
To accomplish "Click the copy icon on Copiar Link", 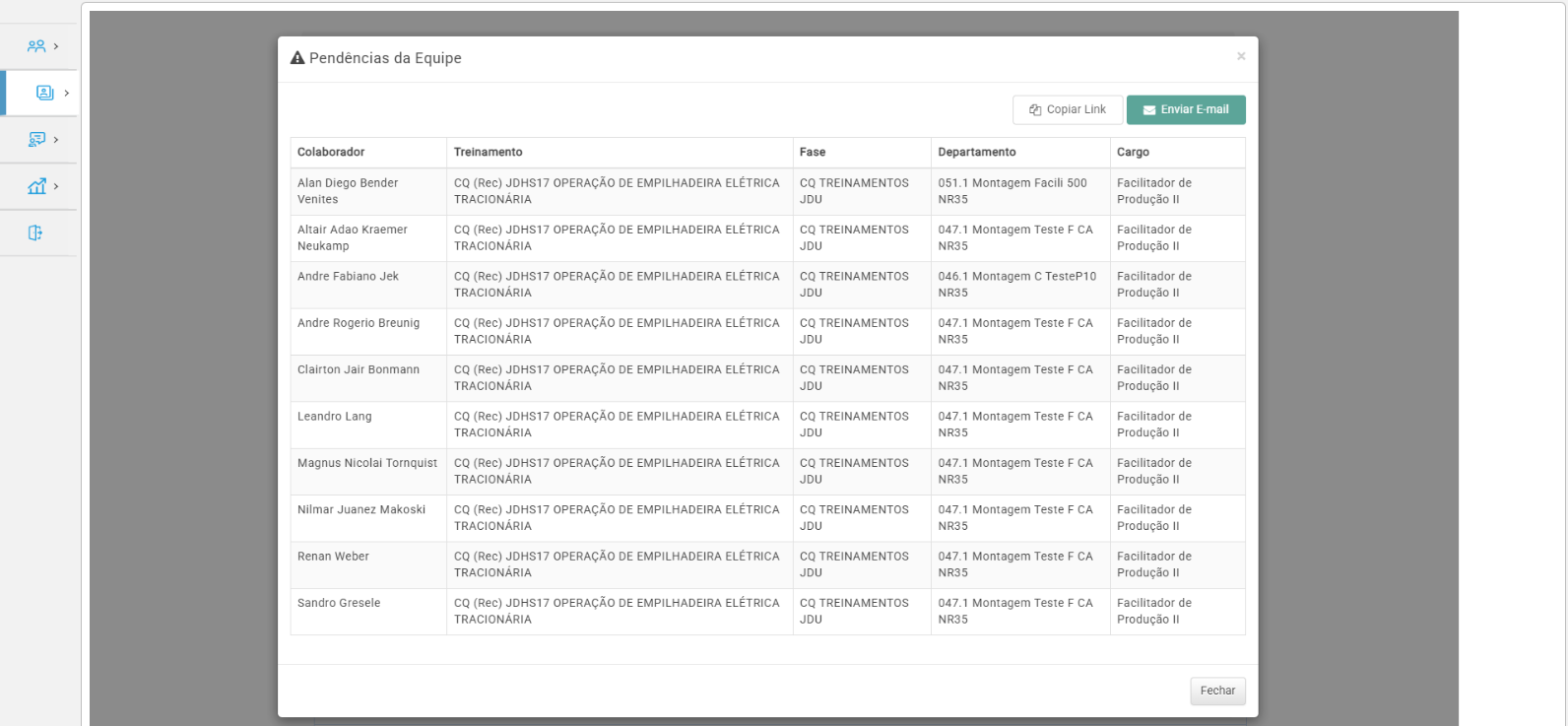I will point(1035,110).
